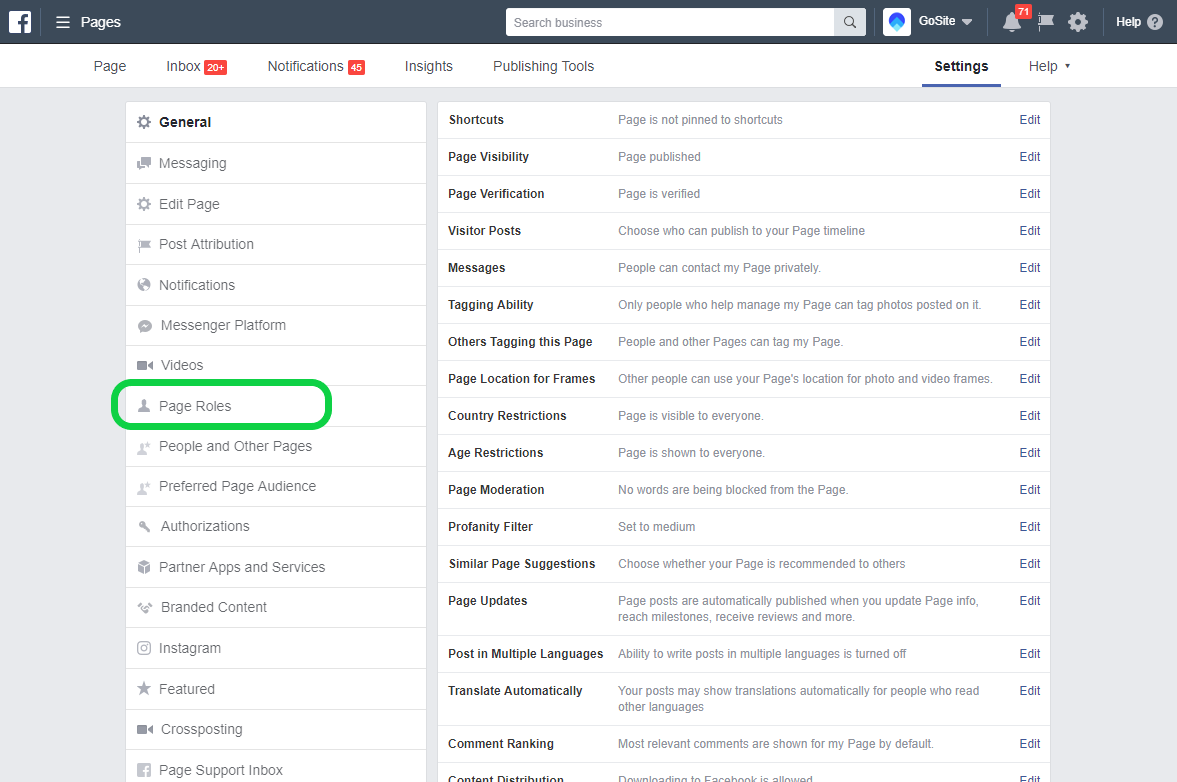Edit the Translate Automatically setting

tap(1029, 690)
